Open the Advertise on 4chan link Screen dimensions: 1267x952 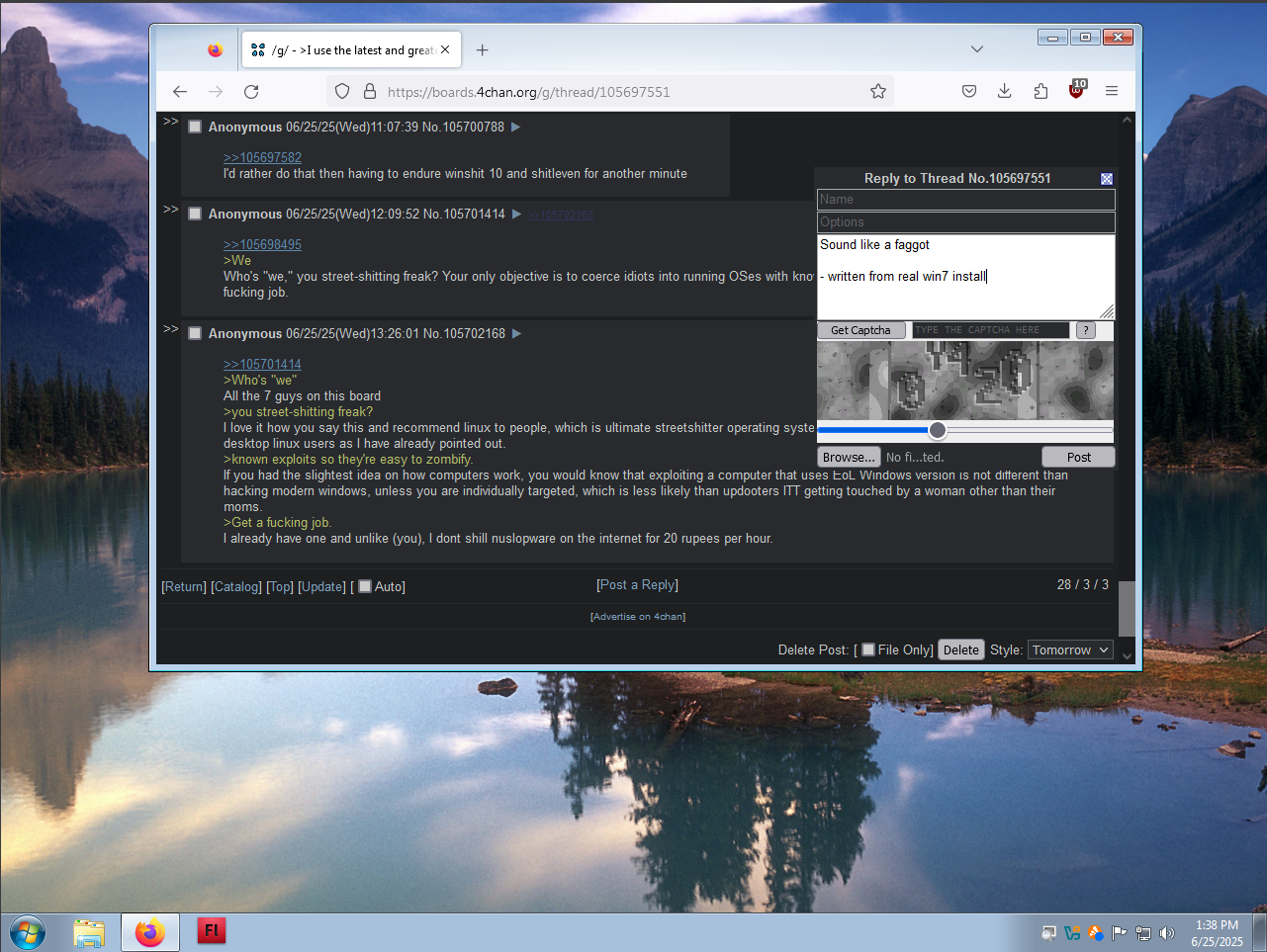pos(638,617)
